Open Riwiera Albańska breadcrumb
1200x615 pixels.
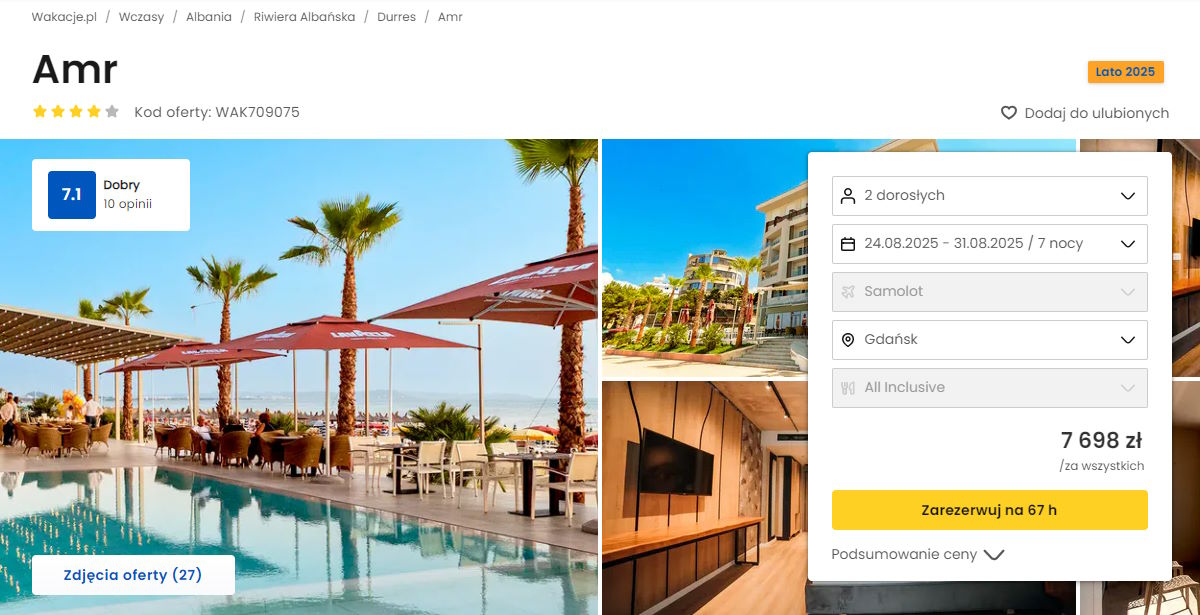coord(304,17)
